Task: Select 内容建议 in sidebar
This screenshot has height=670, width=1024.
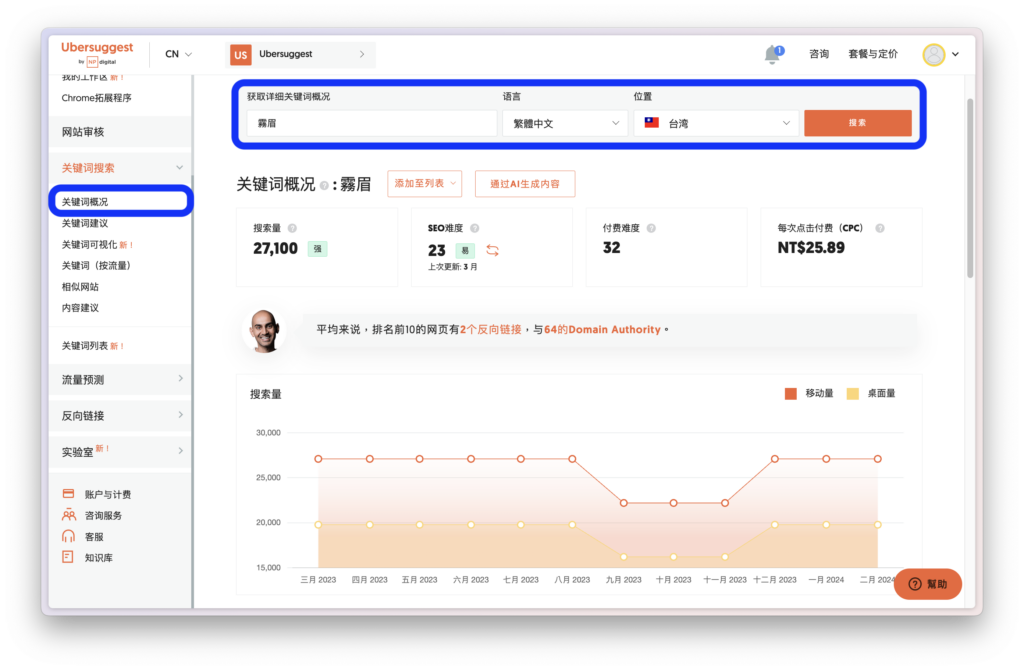Action: coord(80,308)
